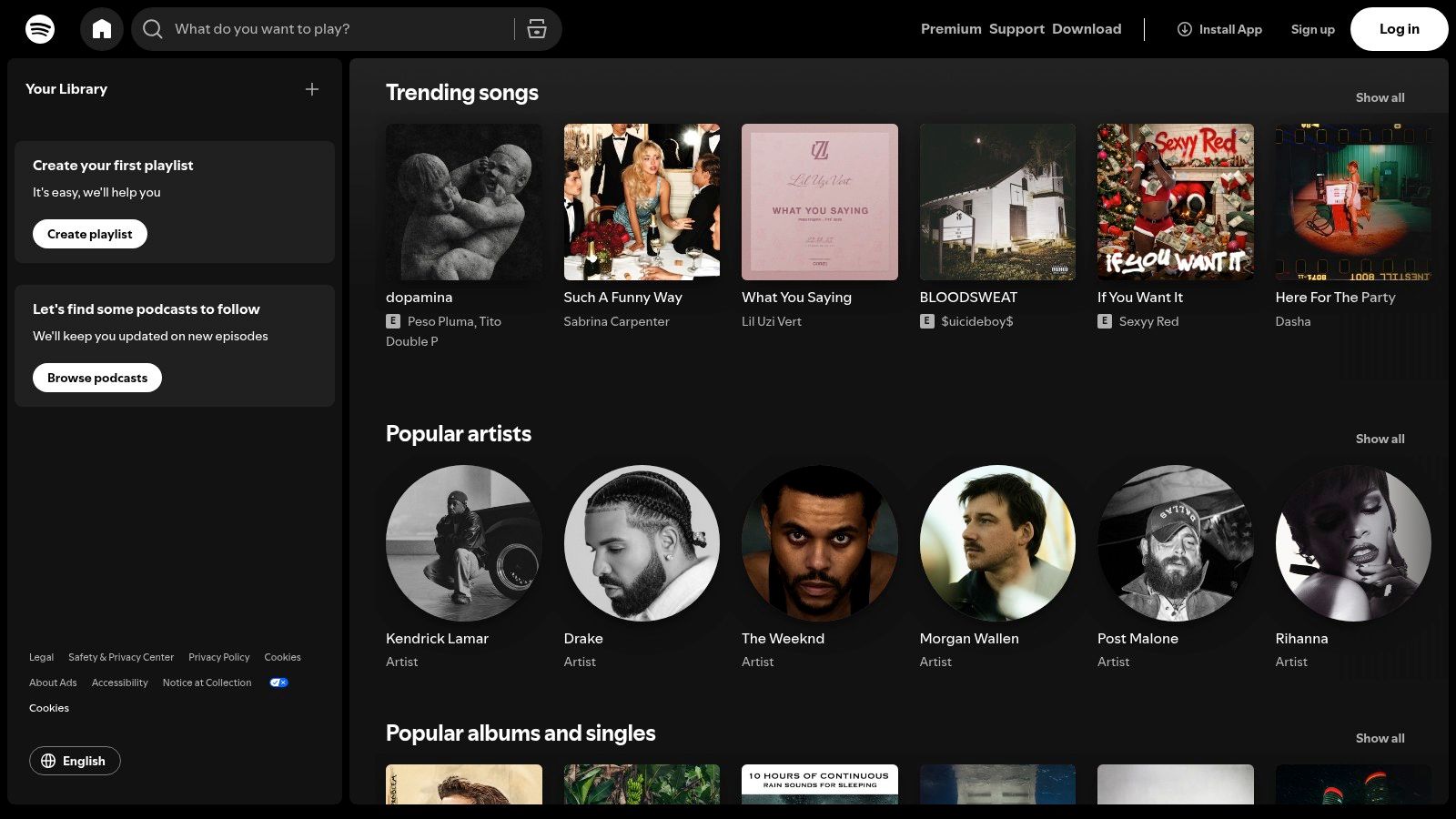This screenshot has height=819, width=1456.
Task: Click Cookies link next to Privacy Policy
Action: tap(282, 657)
